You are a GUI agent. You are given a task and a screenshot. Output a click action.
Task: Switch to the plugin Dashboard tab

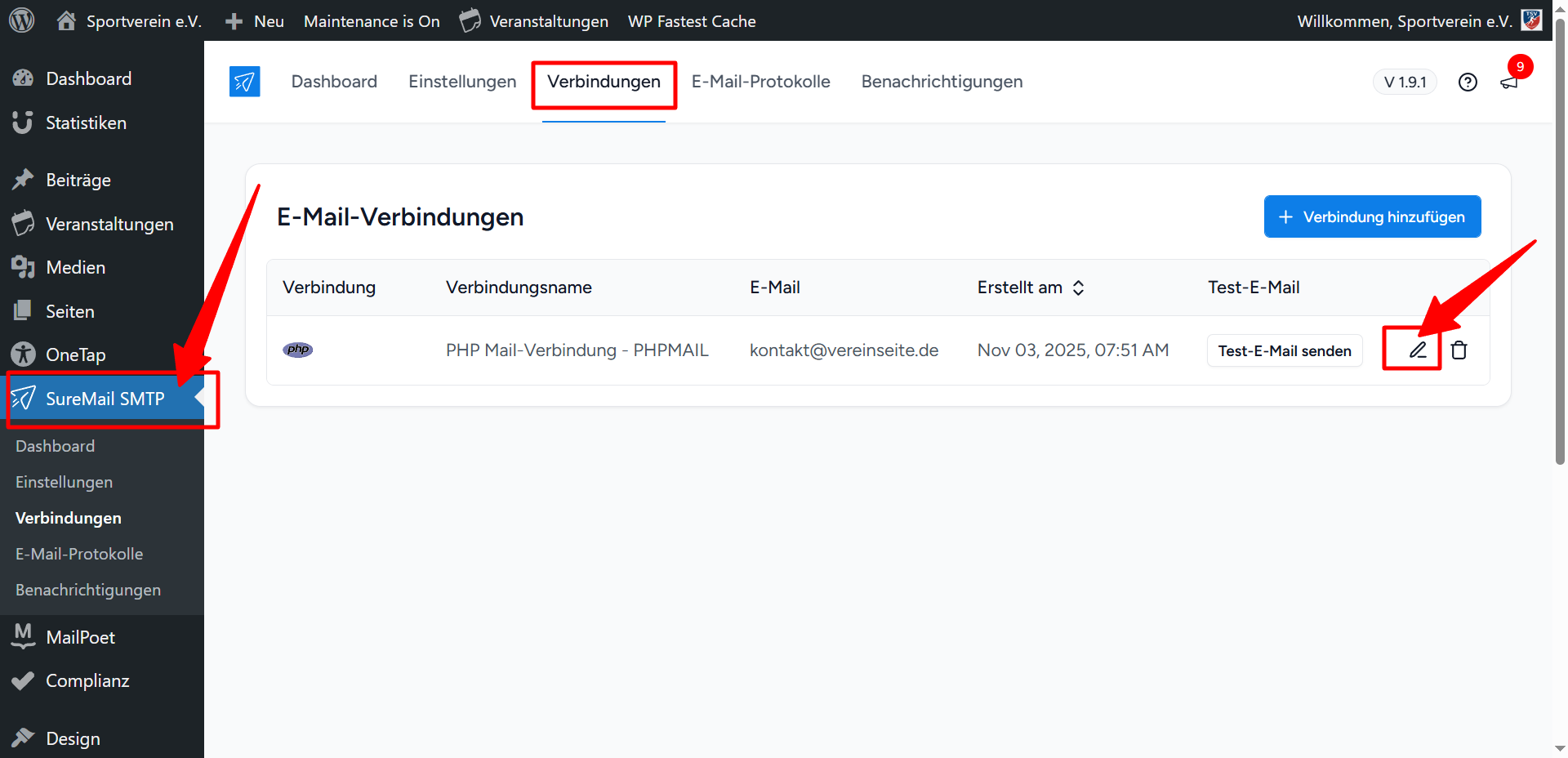[334, 82]
